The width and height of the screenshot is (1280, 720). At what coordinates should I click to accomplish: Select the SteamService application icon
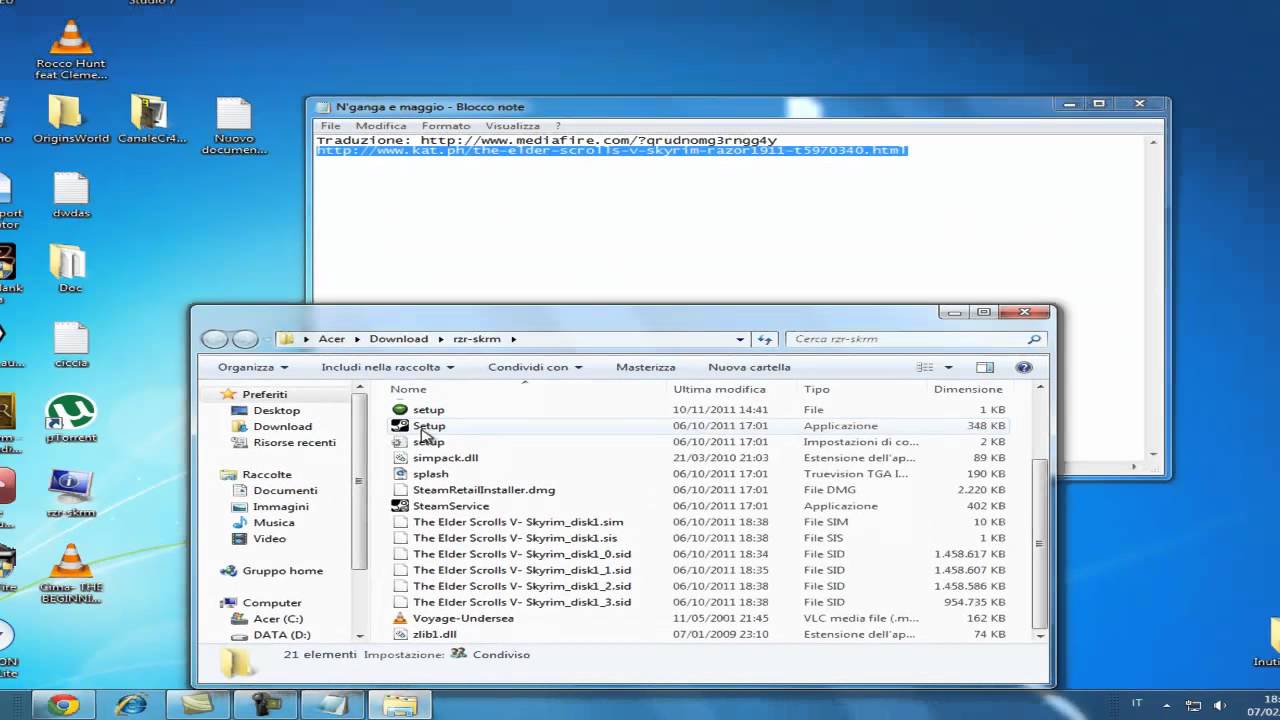tap(400, 506)
